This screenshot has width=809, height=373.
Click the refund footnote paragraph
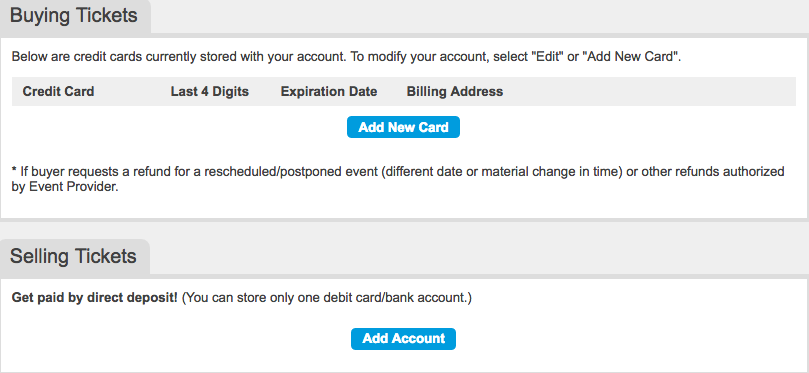coord(398,179)
